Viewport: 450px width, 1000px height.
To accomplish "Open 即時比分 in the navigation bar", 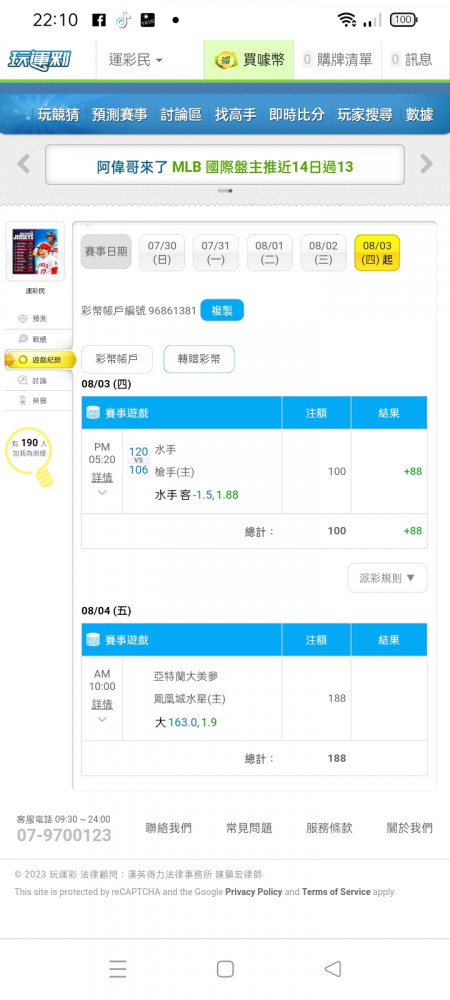I will (x=296, y=114).
